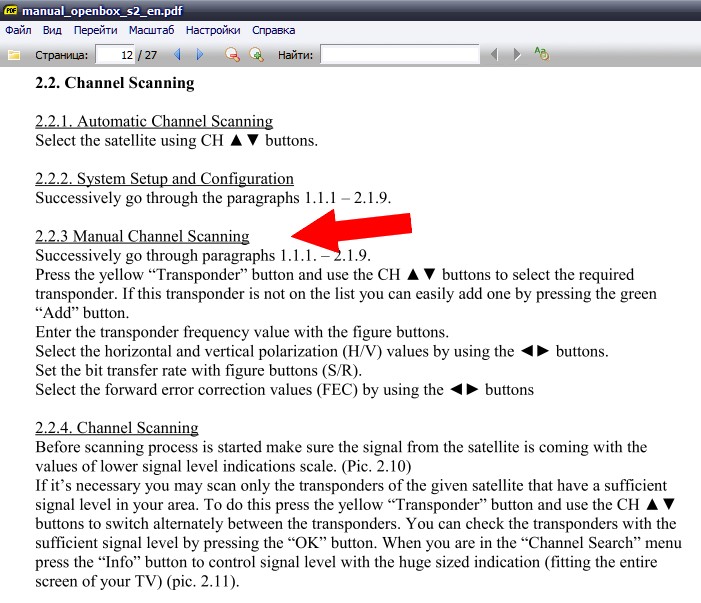Click the line 'Select the satellite using CH'

pos(177,141)
